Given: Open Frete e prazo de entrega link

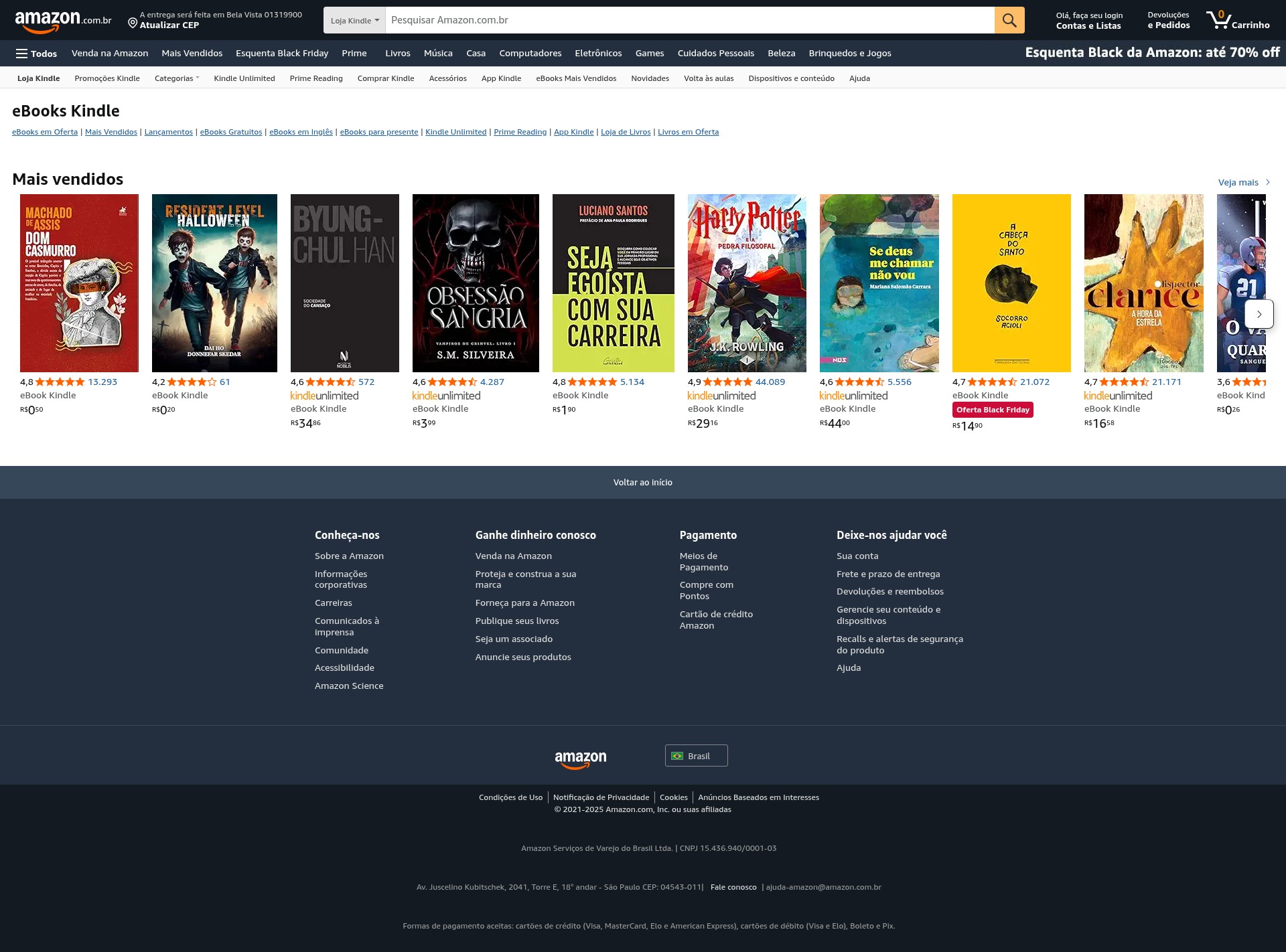Looking at the screenshot, I should click(x=888, y=574).
